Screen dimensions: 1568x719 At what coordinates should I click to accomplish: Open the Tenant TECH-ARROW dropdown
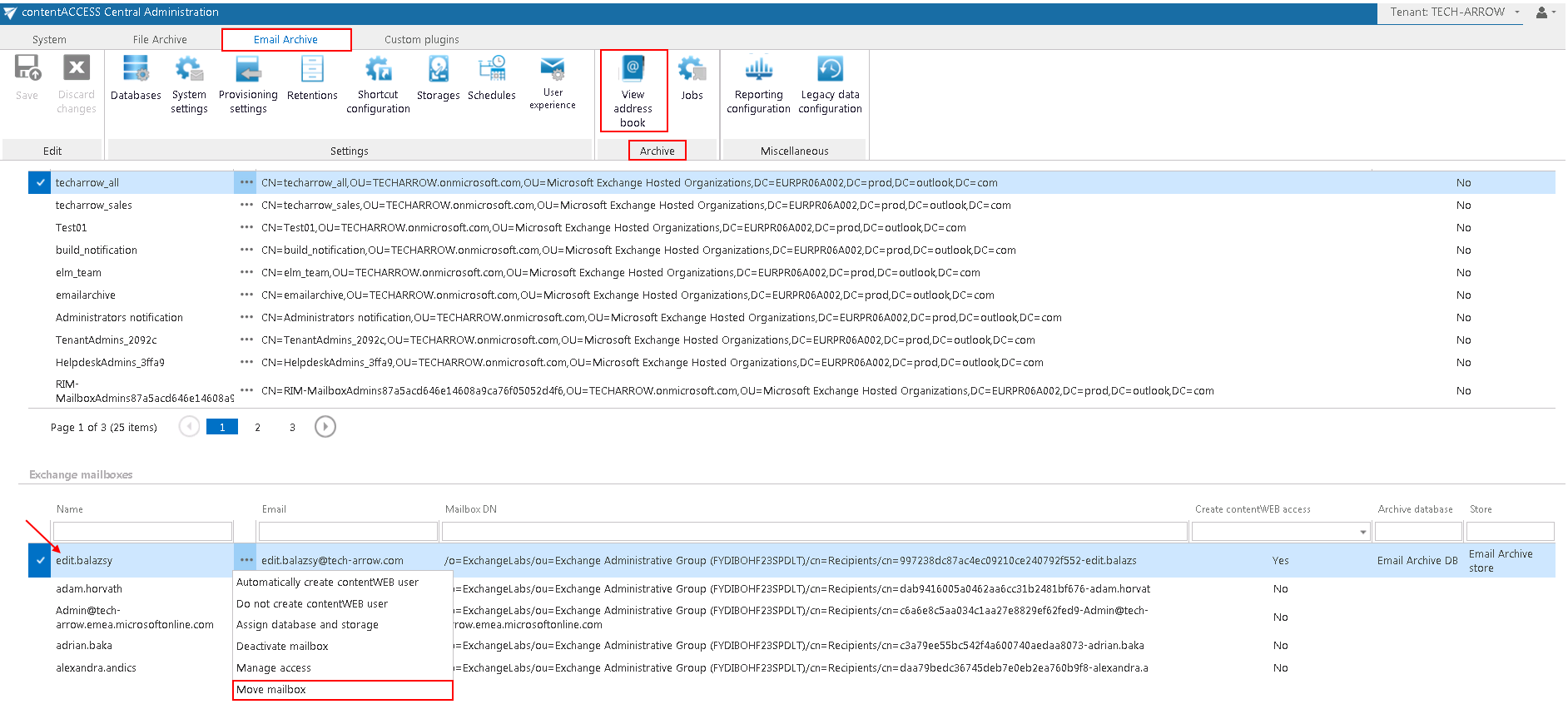[1455, 12]
